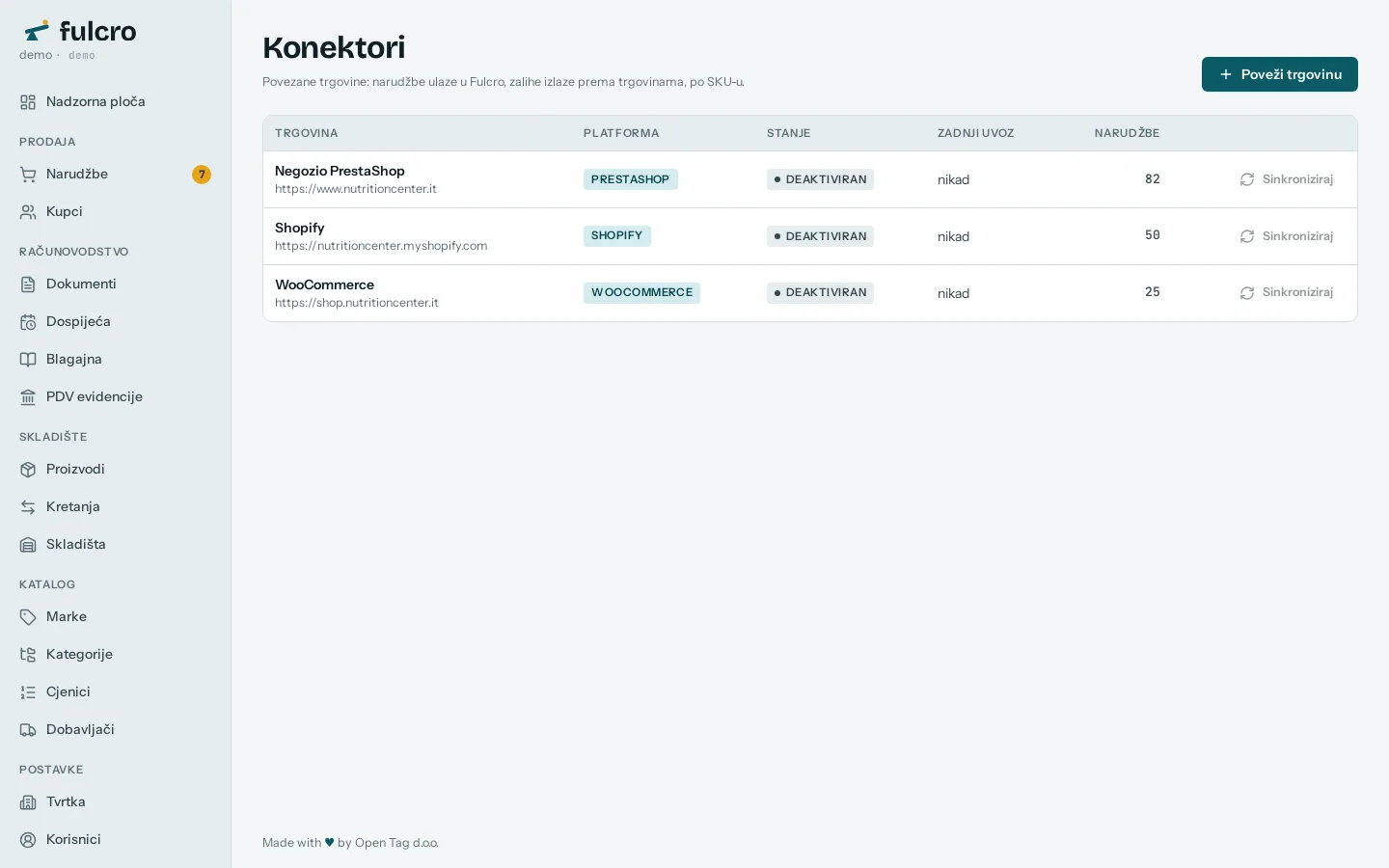Click the WOOCOMMERCE platform tag
Viewport: 1389px width, 868px height.
pyautogui.click(x=641, y=293)
